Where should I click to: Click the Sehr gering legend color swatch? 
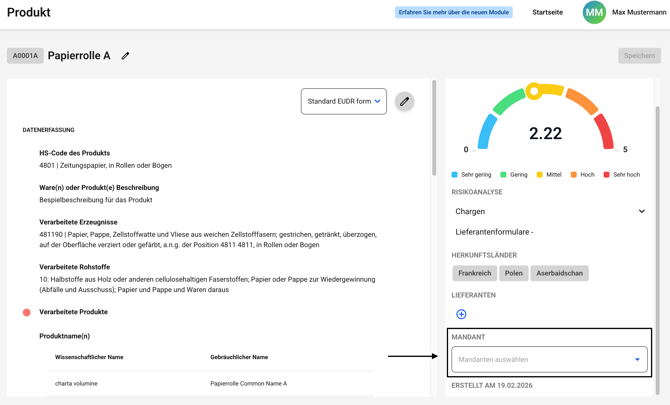(455, 175)
